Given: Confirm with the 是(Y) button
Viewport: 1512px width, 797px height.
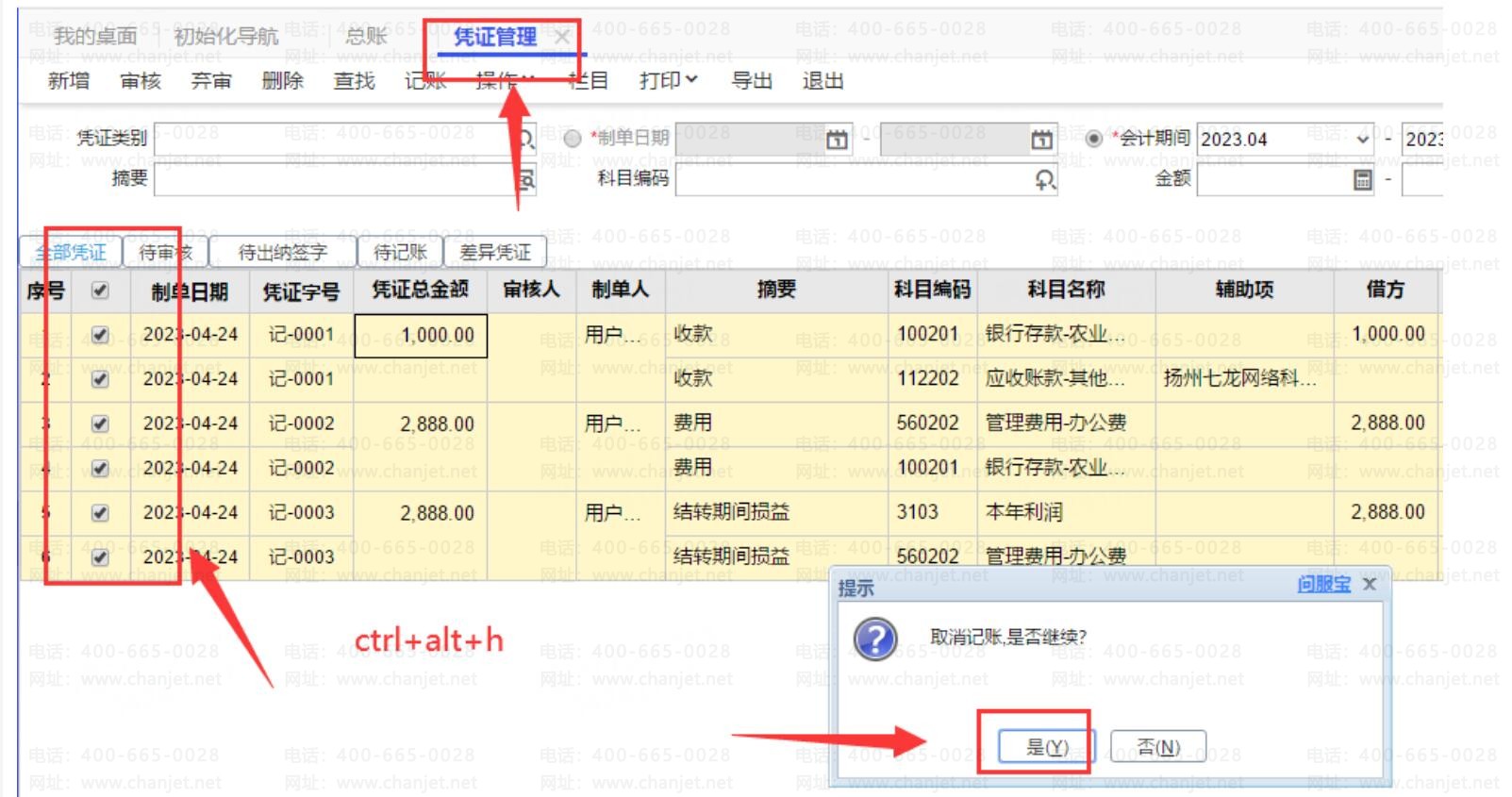Looking at the screenshot, I should tap(1046, 747).
